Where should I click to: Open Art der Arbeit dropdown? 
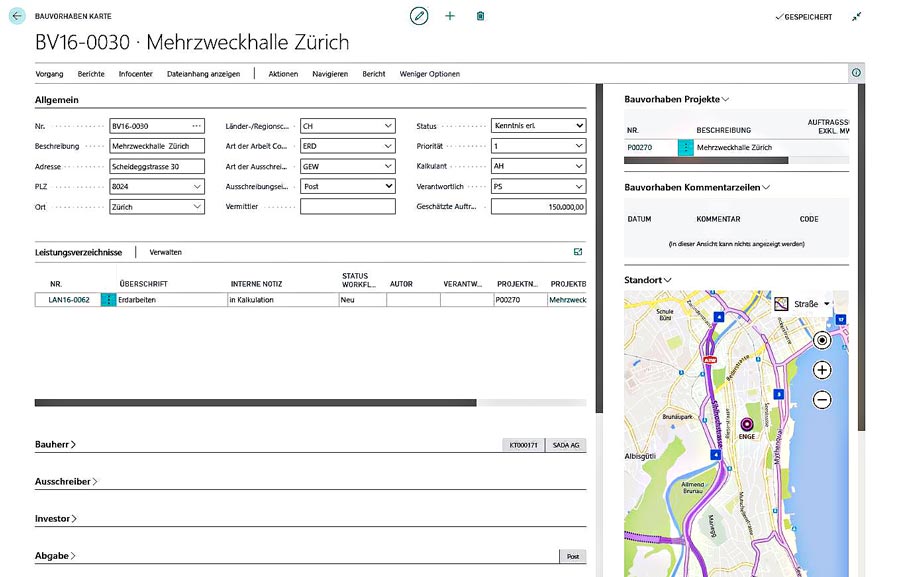pos(388,146)
